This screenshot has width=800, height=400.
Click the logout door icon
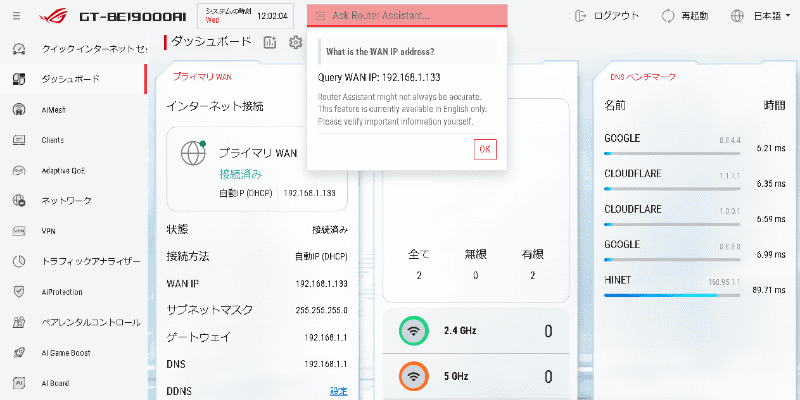[581, 16]
